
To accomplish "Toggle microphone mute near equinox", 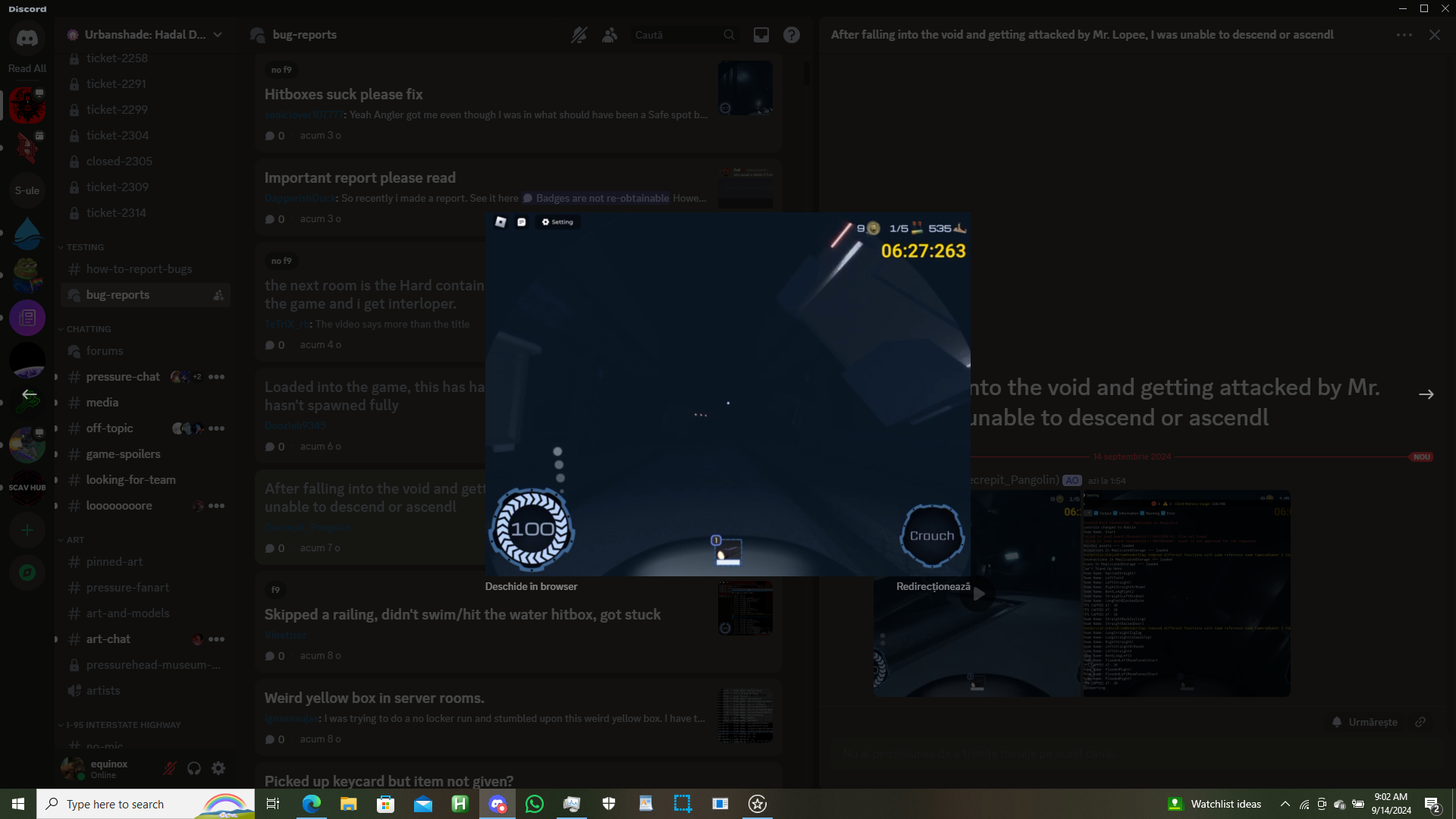I will click(x=170, y=768).
